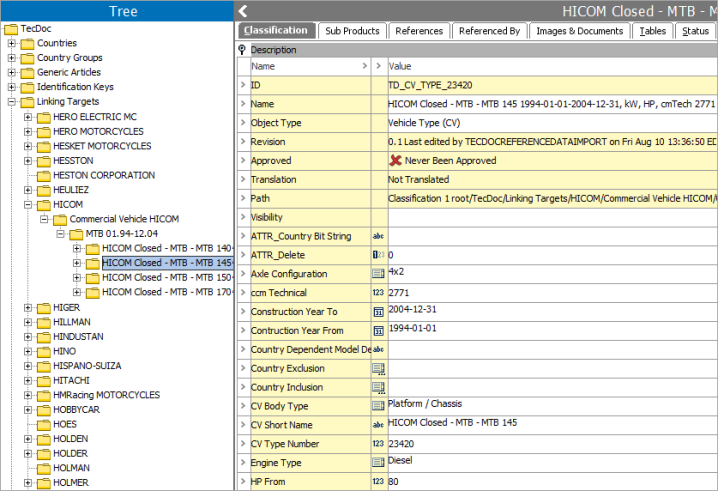Select HMRacing MOTORCYCLES tree item

pyautogui.click(x=107, y=395)
